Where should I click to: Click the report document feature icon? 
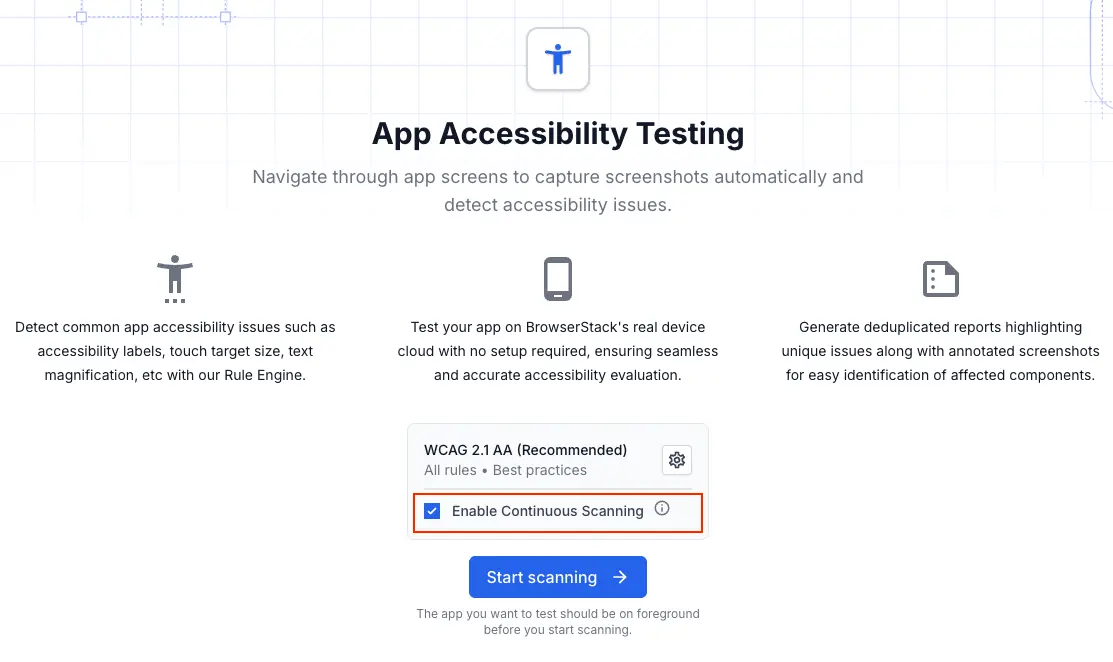(x=940, y=279)
